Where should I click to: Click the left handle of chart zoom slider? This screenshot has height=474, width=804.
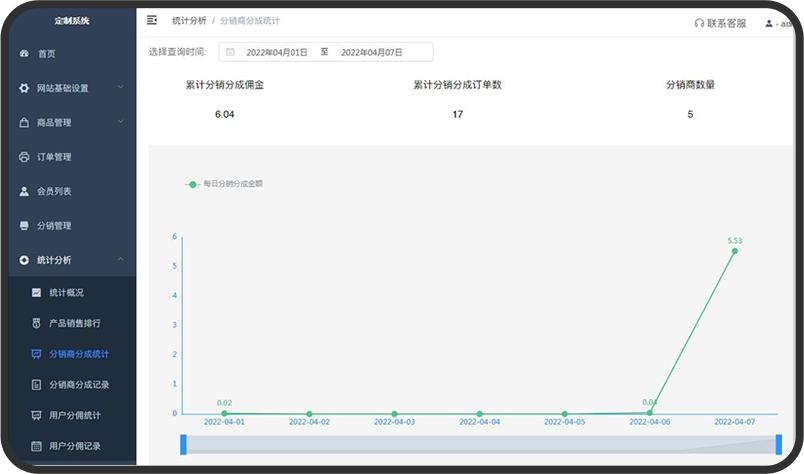pos(184,444)
